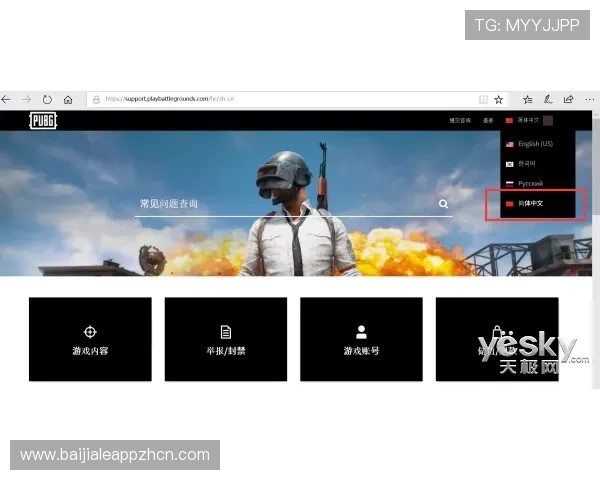Open the 游戏内容 category card
The image size is (600, 480).
click(90, 339)
